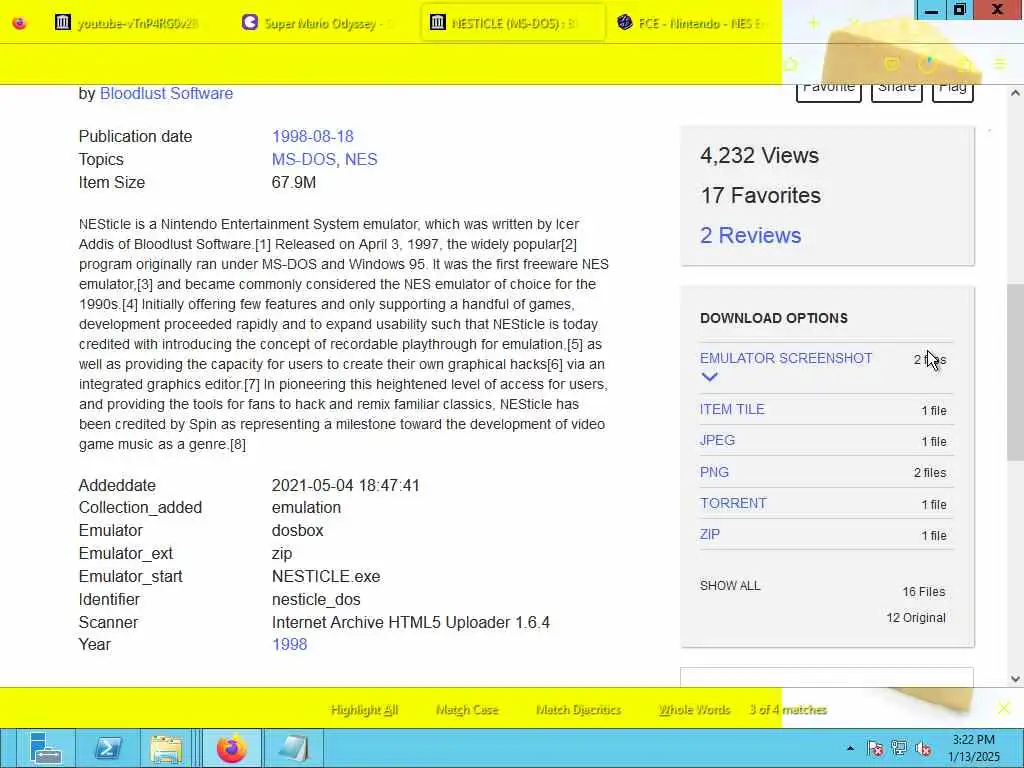Click the 1998 Year link

tap(289, 645)
